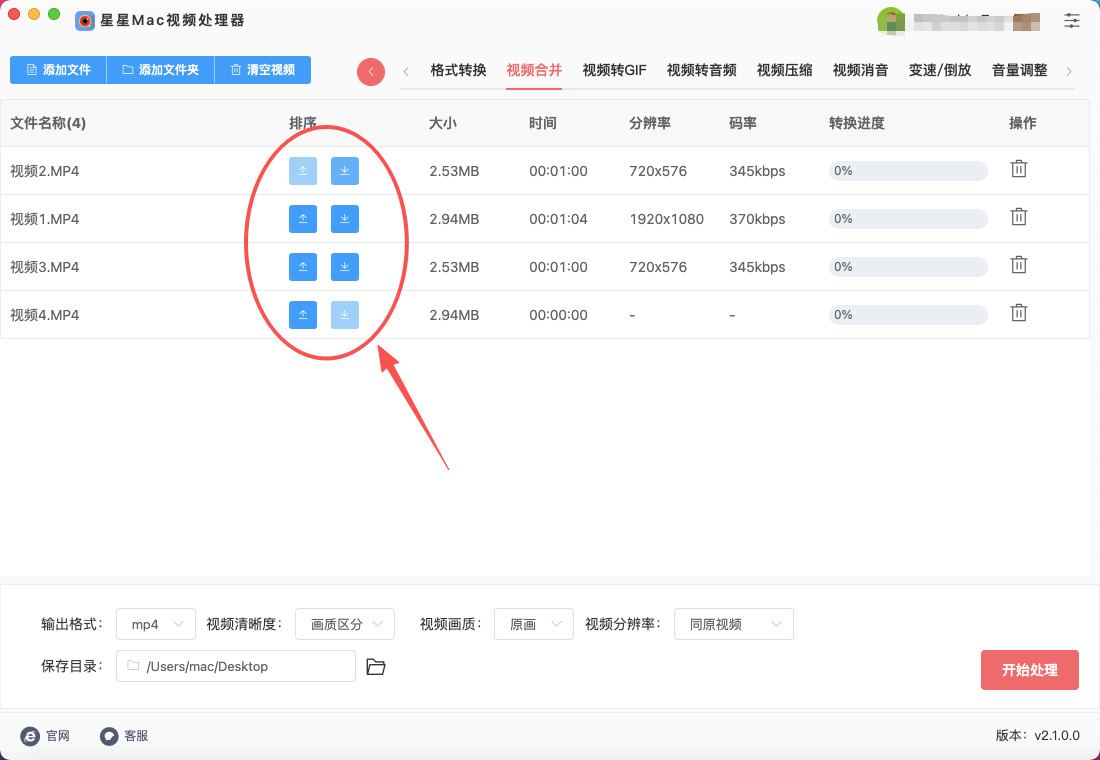Click progress bar of 视频1.MP4
1100x760 pixels.
pyautogui.click(x=908, y=219)
